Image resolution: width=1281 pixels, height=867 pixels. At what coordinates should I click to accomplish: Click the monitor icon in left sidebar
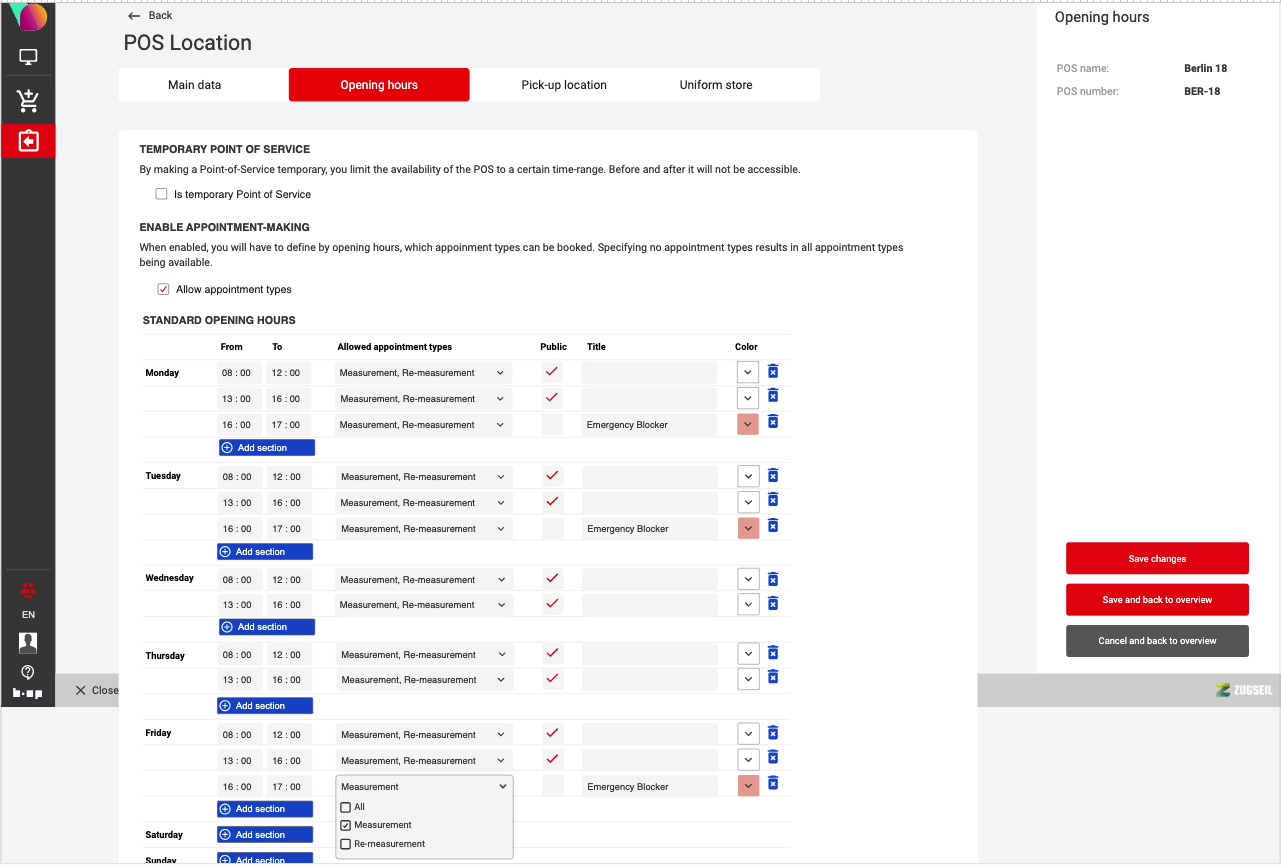pyautogui.click(x=28, y=58)
